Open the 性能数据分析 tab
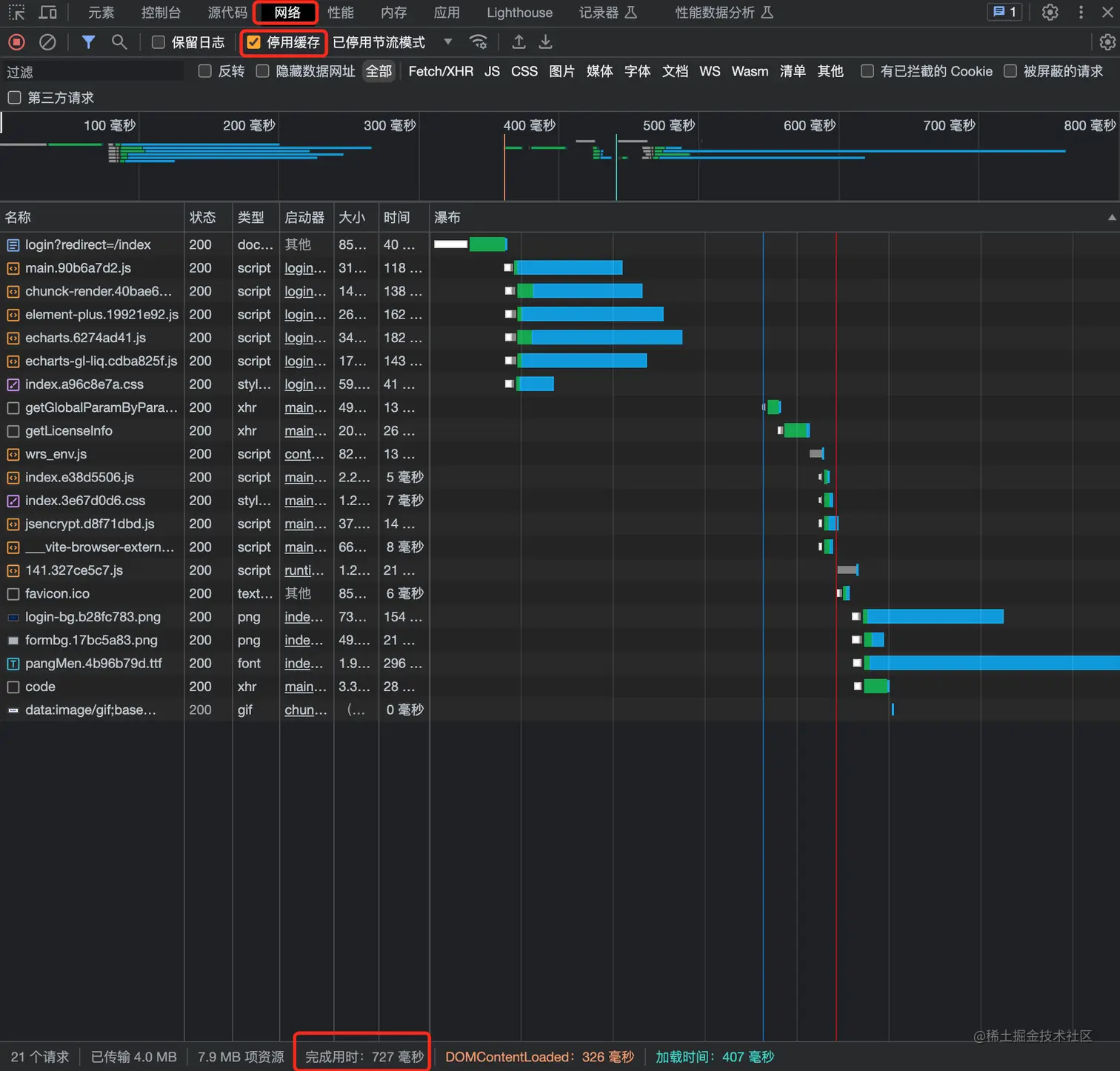Image resolution: width=1120 pixels, height=1071 pixels. [x=724, y=13]
